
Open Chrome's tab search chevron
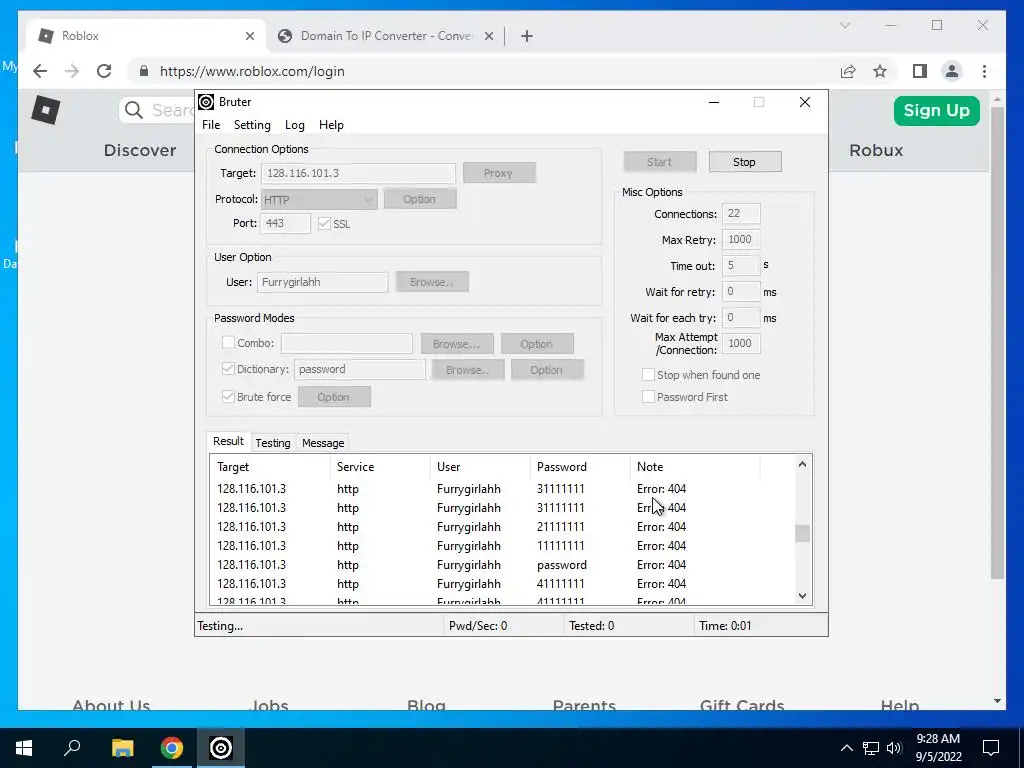click(x=844, y=25)
